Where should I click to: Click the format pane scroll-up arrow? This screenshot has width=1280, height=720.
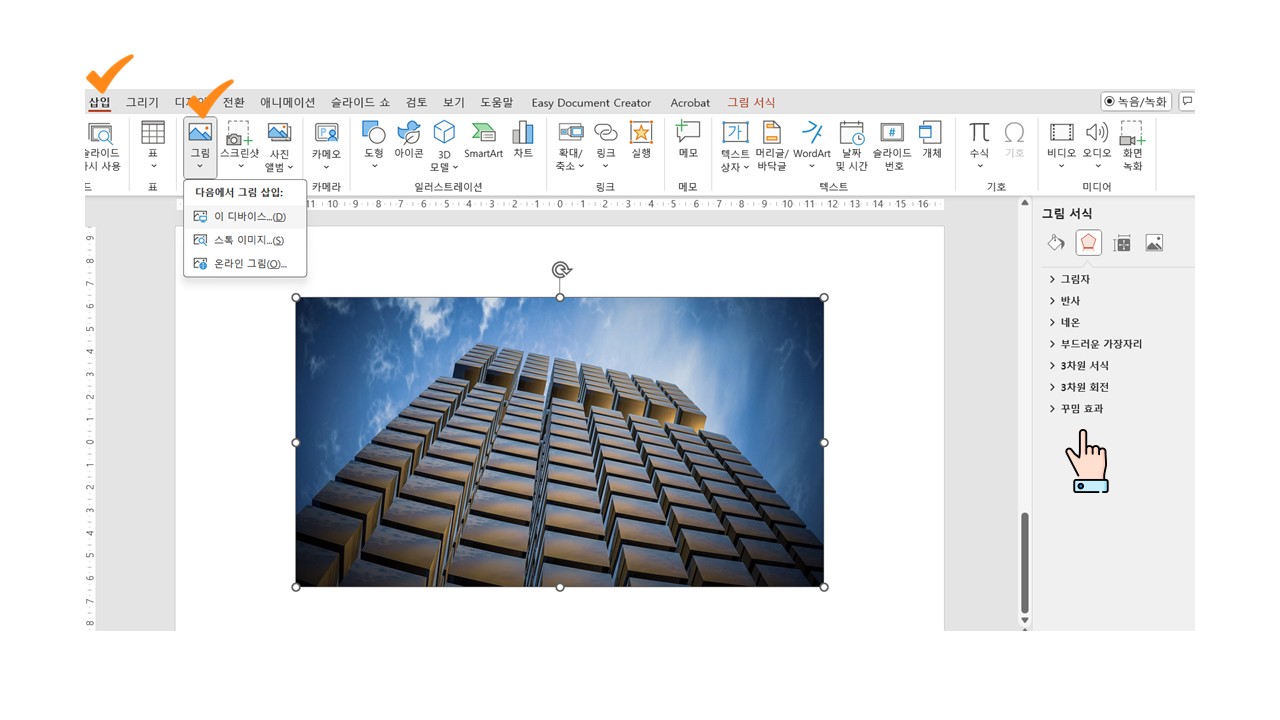click(1024, 203)
